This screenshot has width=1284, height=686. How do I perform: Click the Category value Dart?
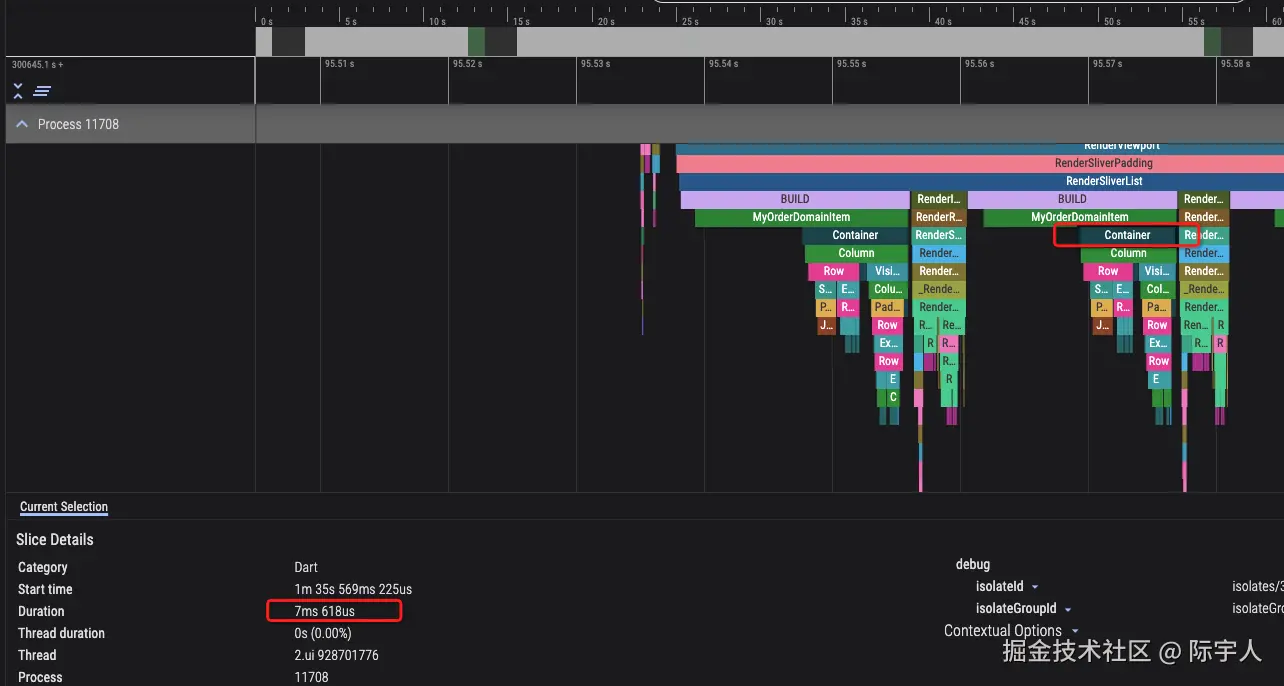point(306,567)
